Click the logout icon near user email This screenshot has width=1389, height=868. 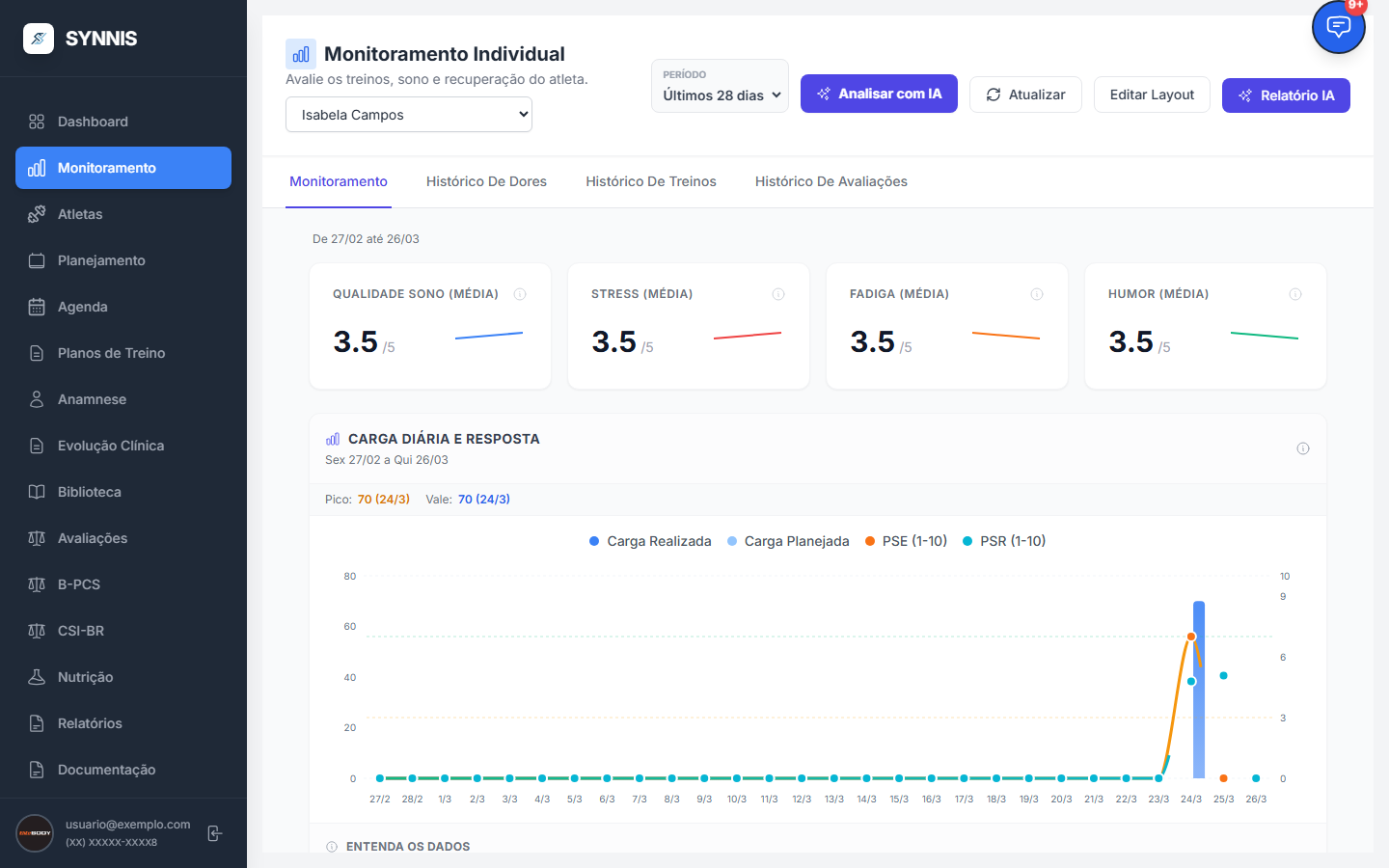pos(215,833)
